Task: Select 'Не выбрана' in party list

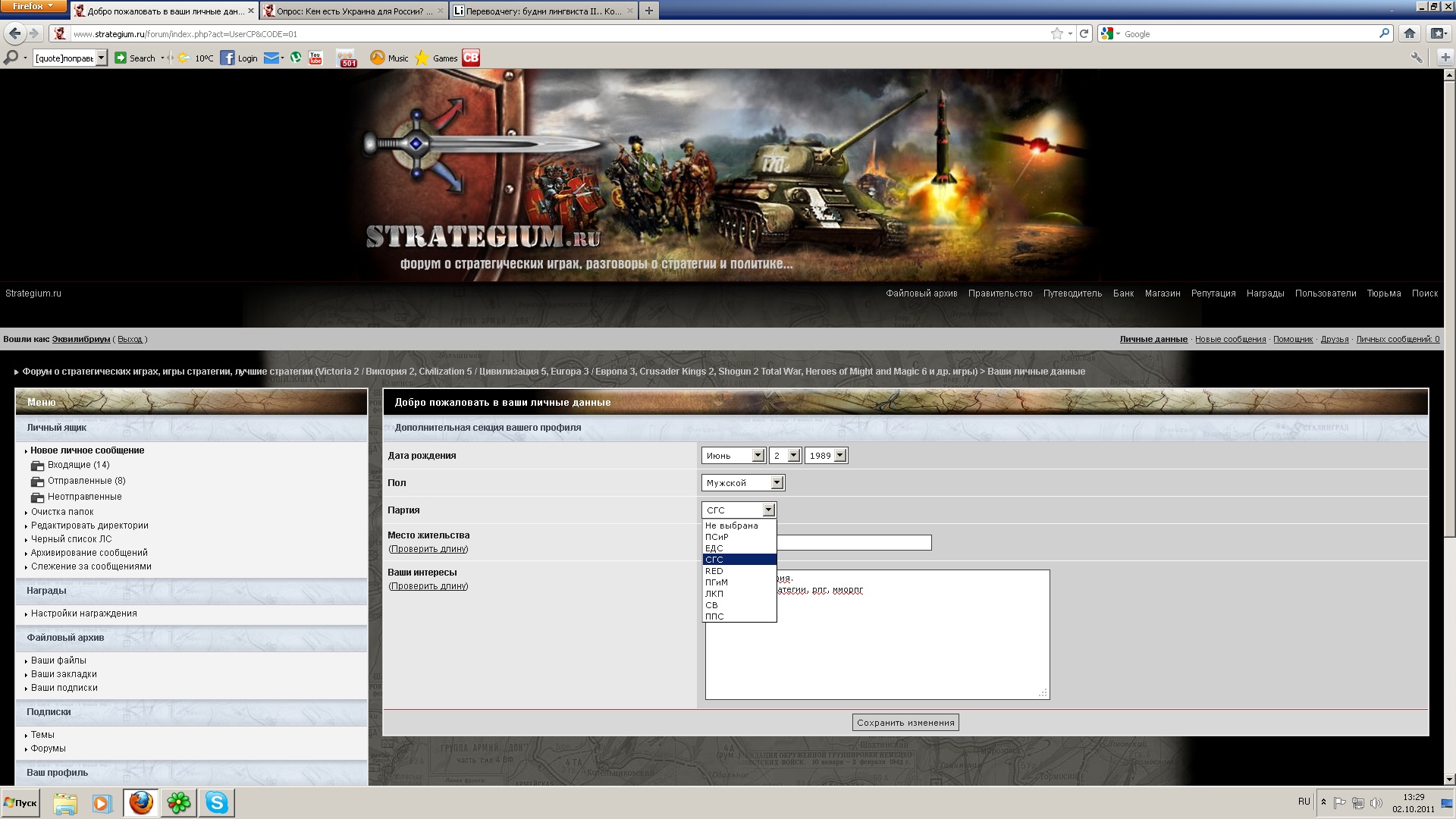Action: tap(739, 526)
